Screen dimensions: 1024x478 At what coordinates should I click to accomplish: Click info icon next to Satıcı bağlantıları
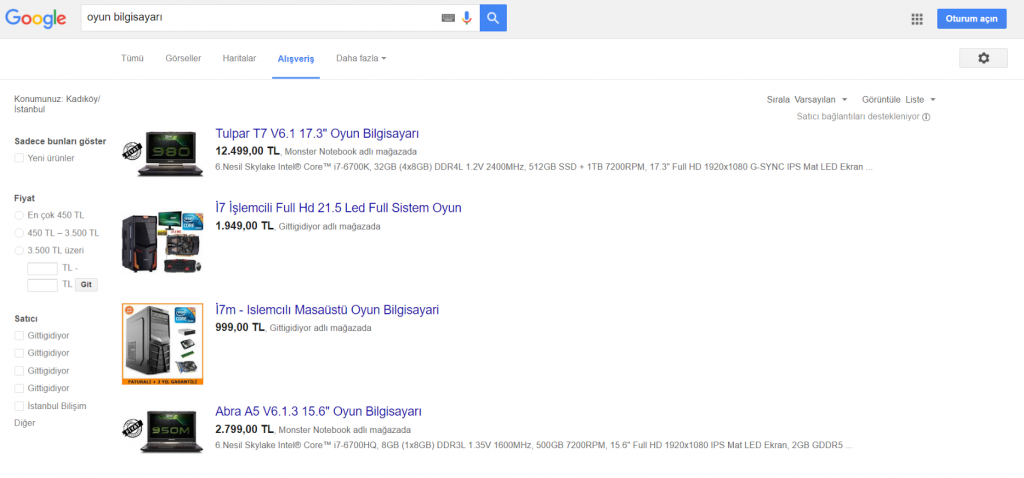click(926, 117)
